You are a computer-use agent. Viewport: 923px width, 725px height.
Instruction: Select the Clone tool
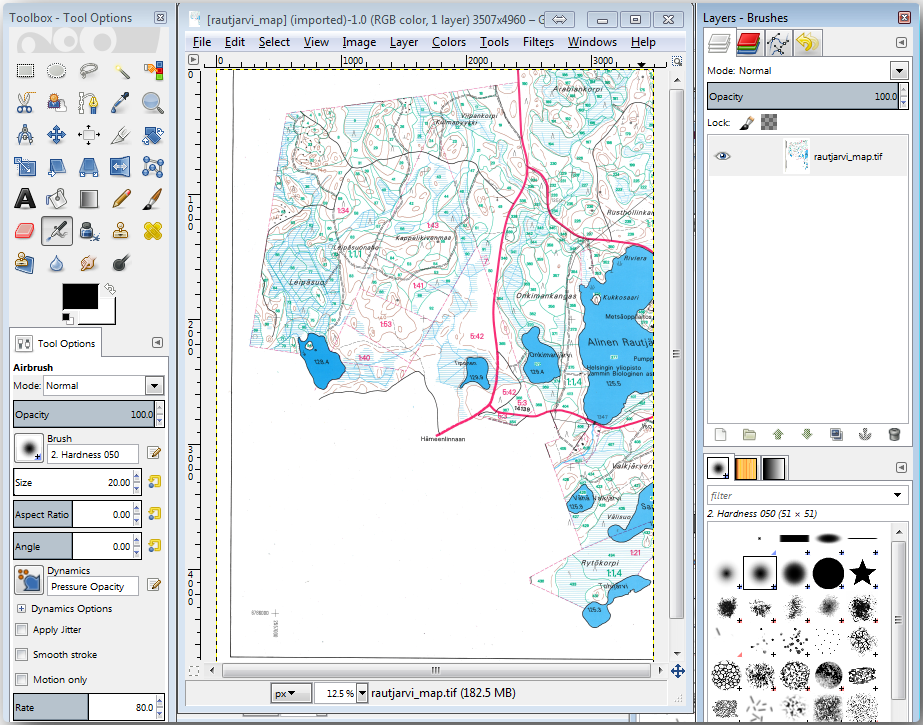117,231
